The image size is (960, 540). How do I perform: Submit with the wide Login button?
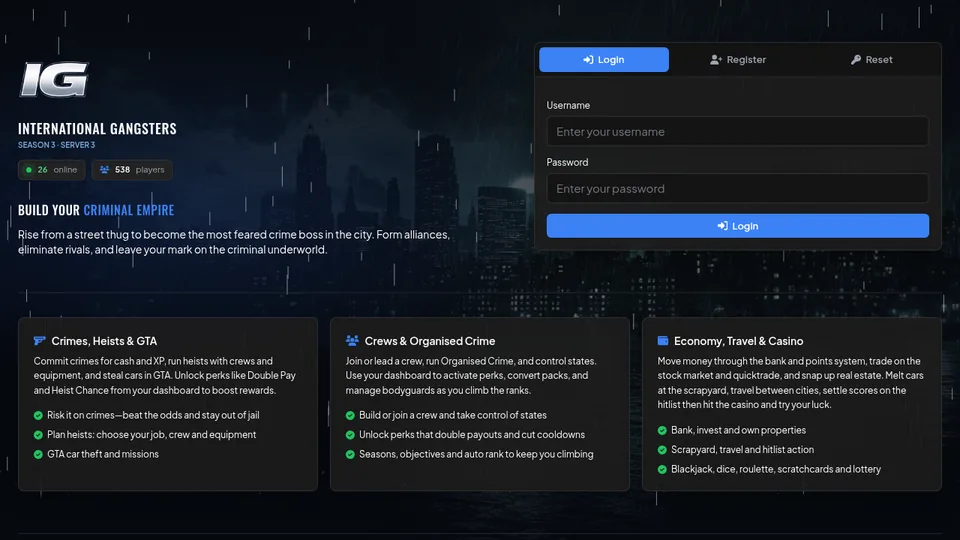pos(737,226)
